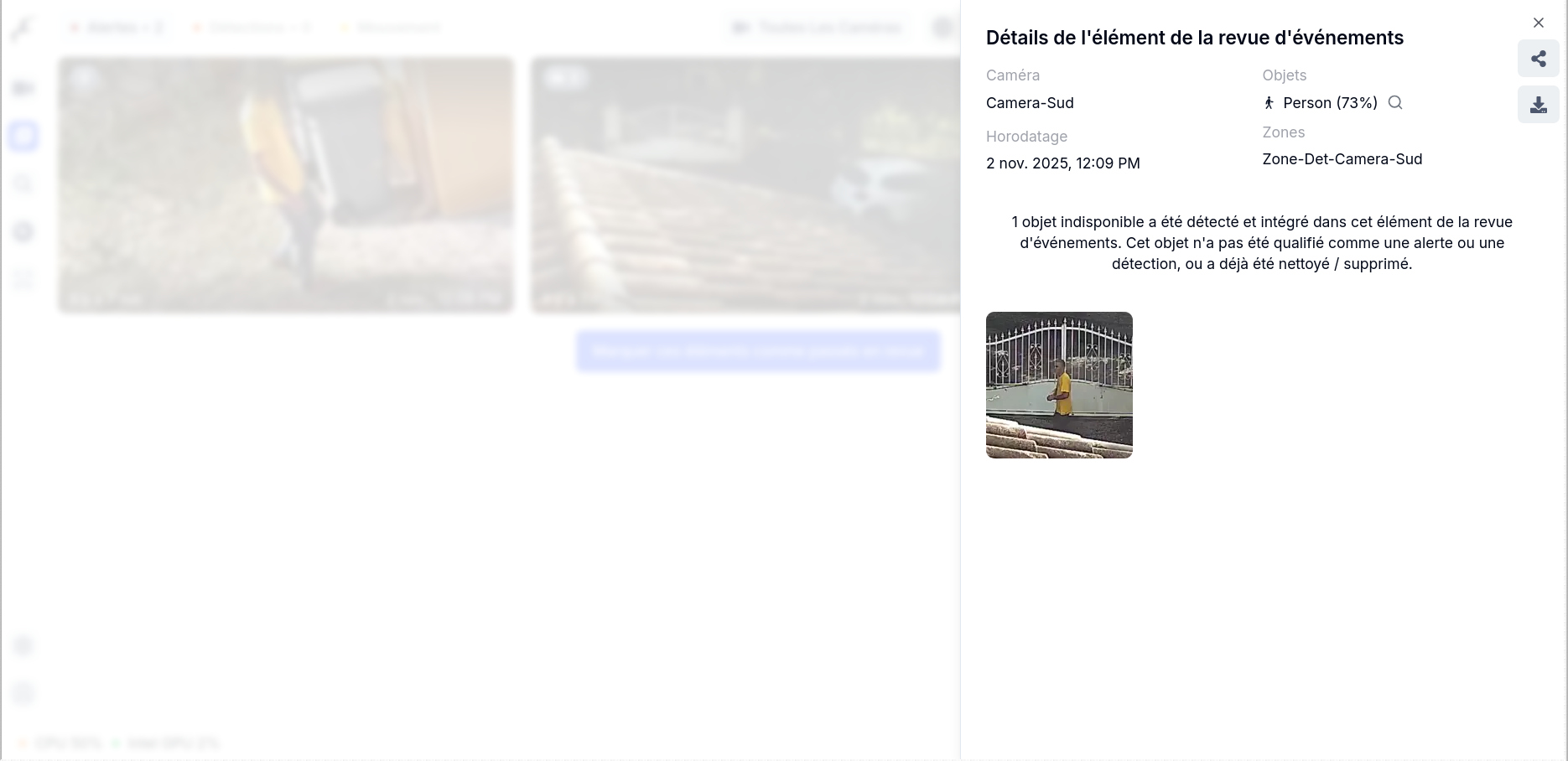Open the Frigate logo home icon
This screenshot has height=761, width=1568.
pyautogui.click(x=23, y=28)
